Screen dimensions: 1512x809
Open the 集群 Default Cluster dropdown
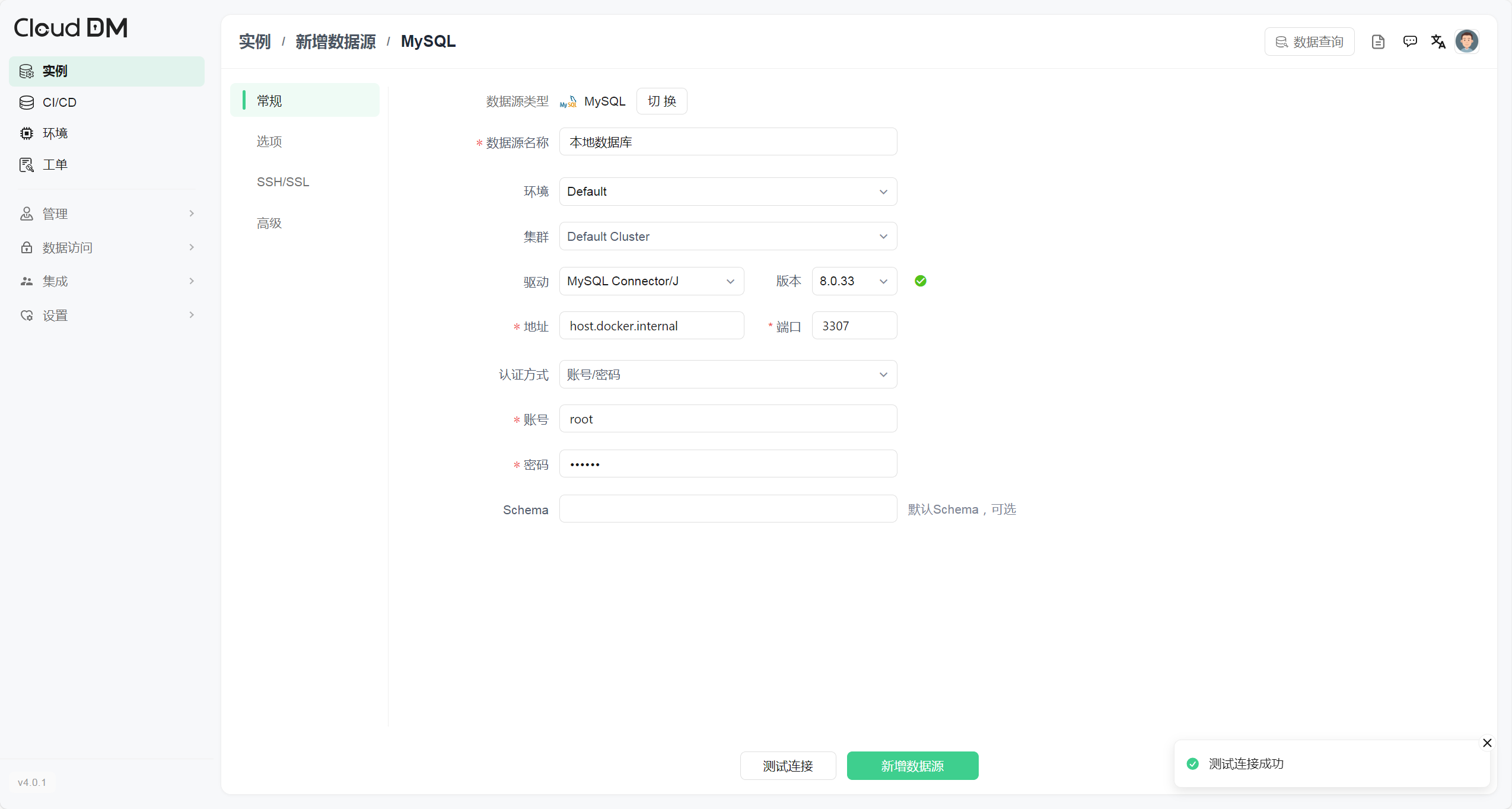point(728,237)
